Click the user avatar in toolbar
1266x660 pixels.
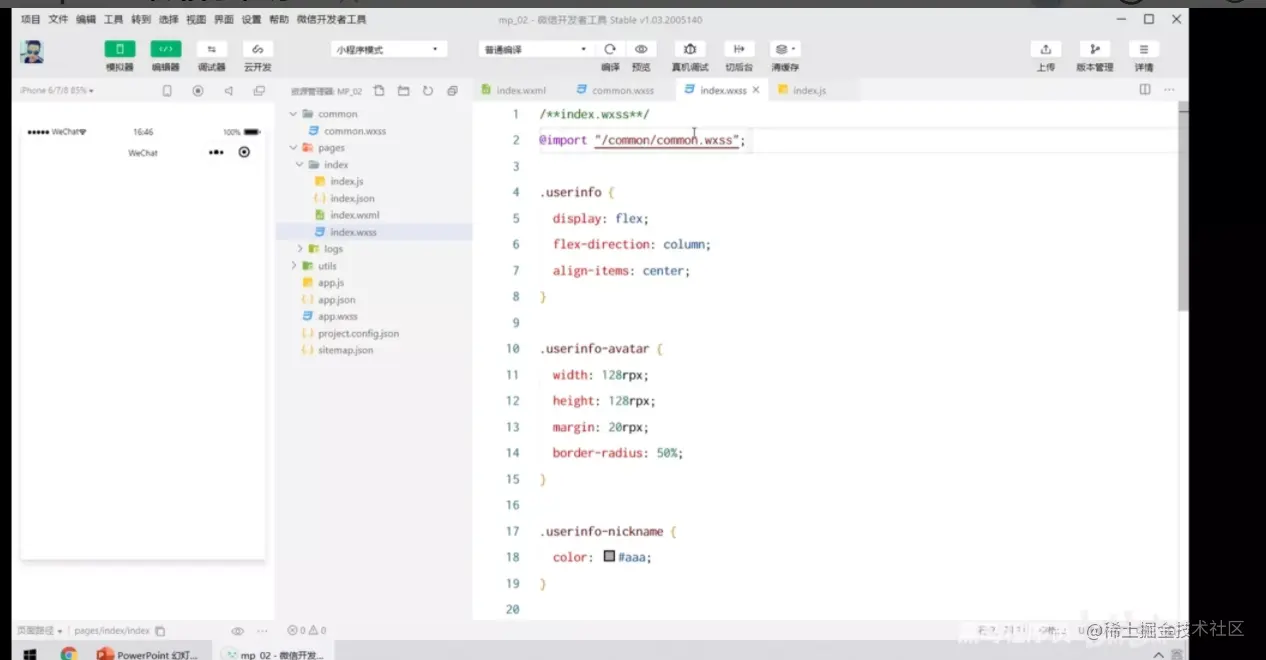32,52
